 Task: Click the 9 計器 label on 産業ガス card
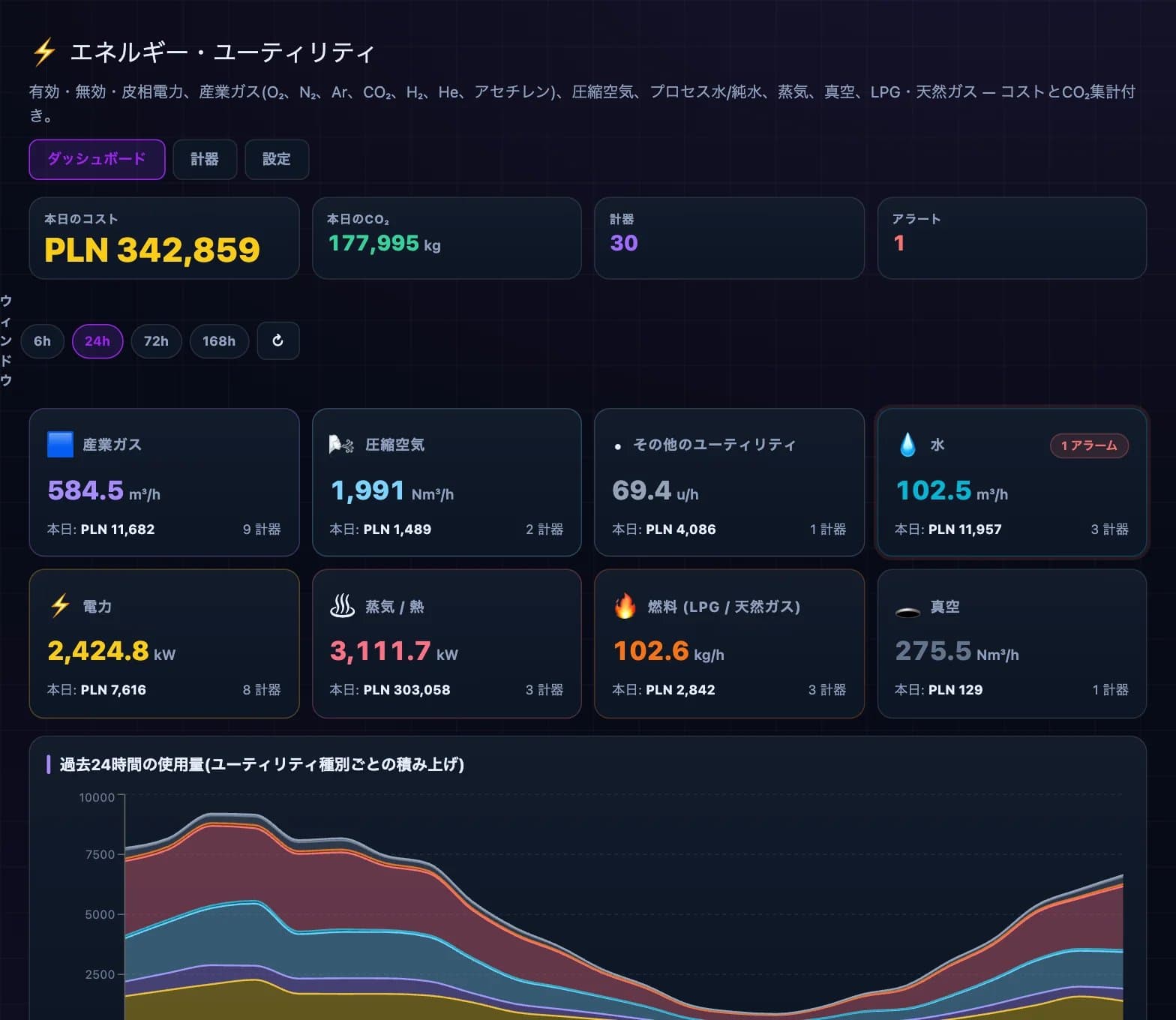pos(262,529)
